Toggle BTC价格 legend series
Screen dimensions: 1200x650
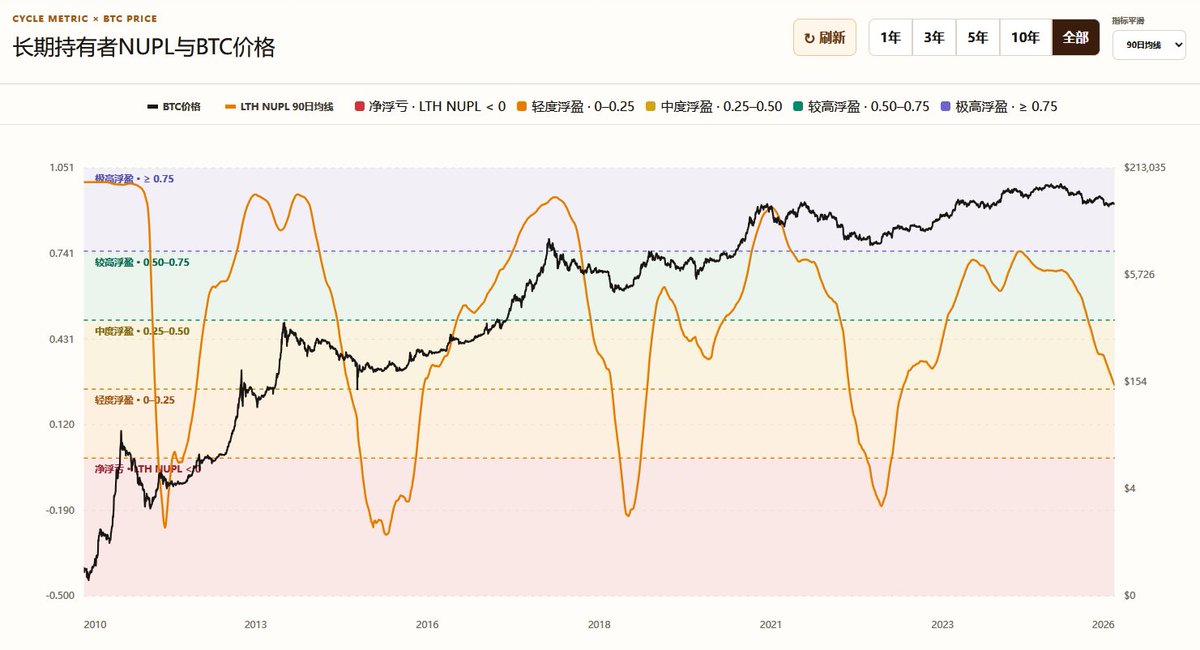174,106
